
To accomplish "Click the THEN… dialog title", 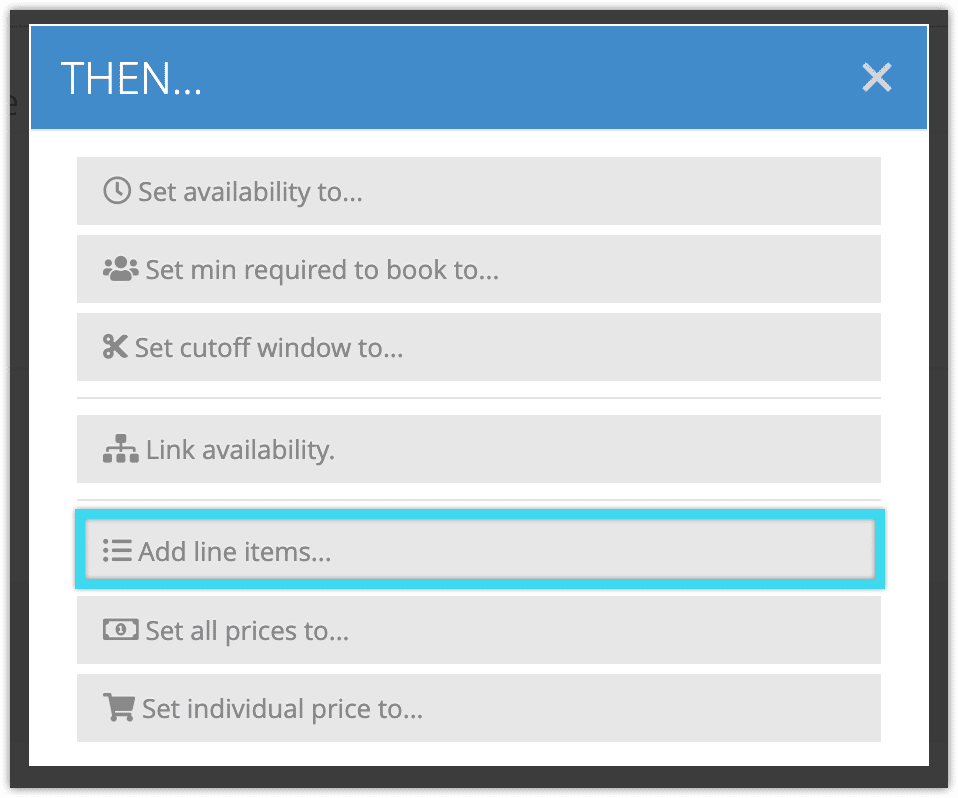I will pos(131,78).
